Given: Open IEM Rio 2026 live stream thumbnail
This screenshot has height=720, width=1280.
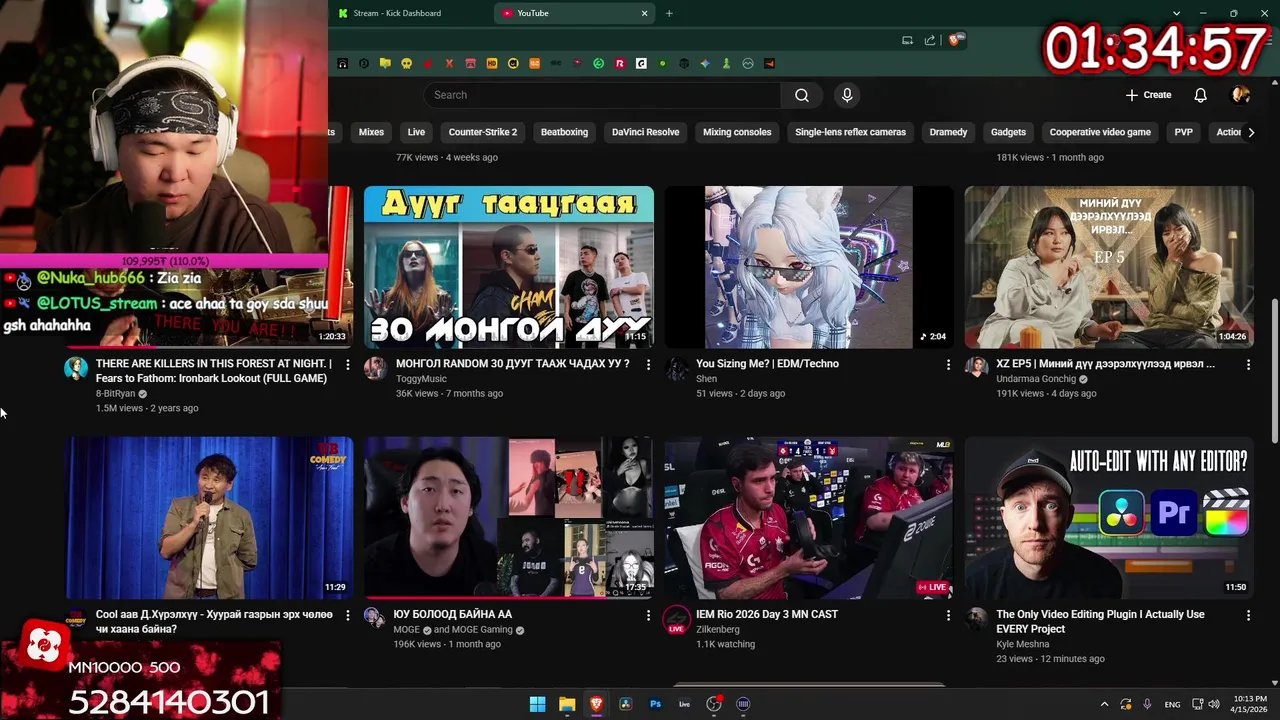Looking at the screenshot, I should pyautogui.click(x=809, y=517).
